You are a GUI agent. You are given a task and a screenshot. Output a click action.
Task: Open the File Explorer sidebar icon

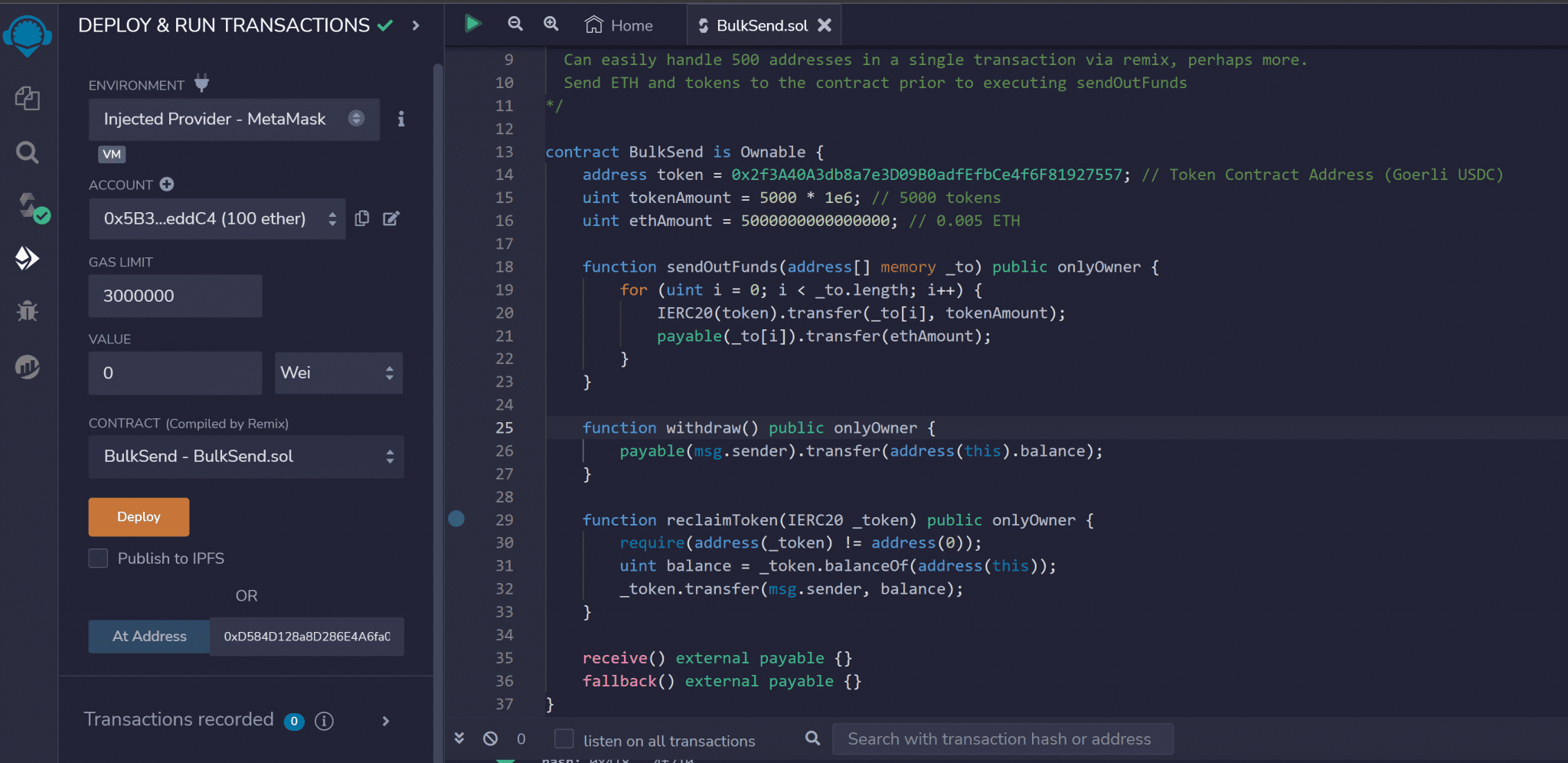pos(28,98)
